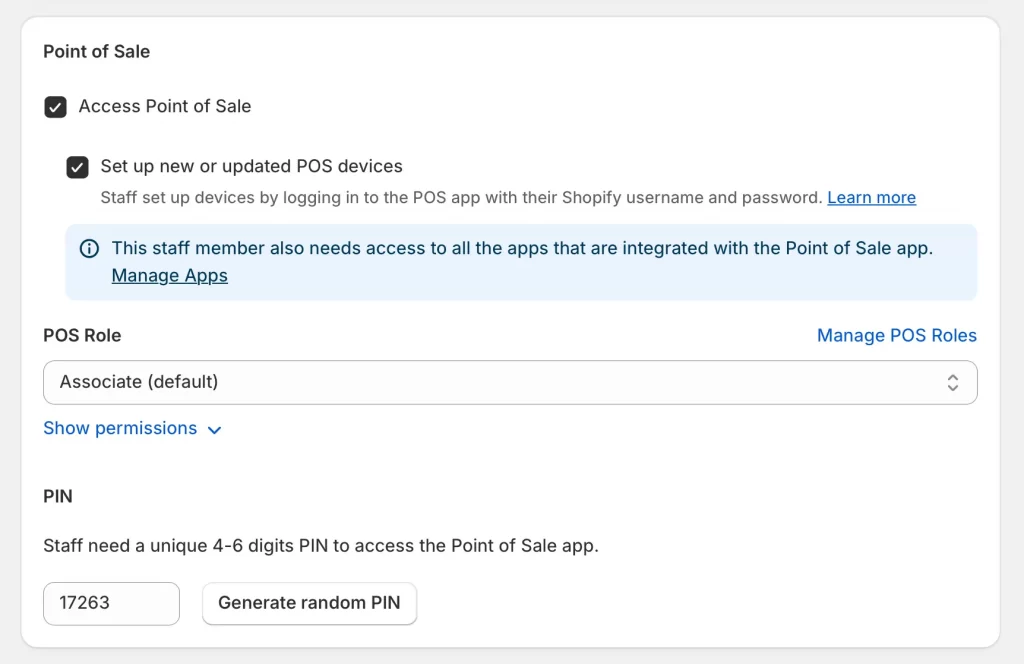The image size is (1024, 664).
Task: Focus the PIN field showing 17263
Action: point(111,603)
